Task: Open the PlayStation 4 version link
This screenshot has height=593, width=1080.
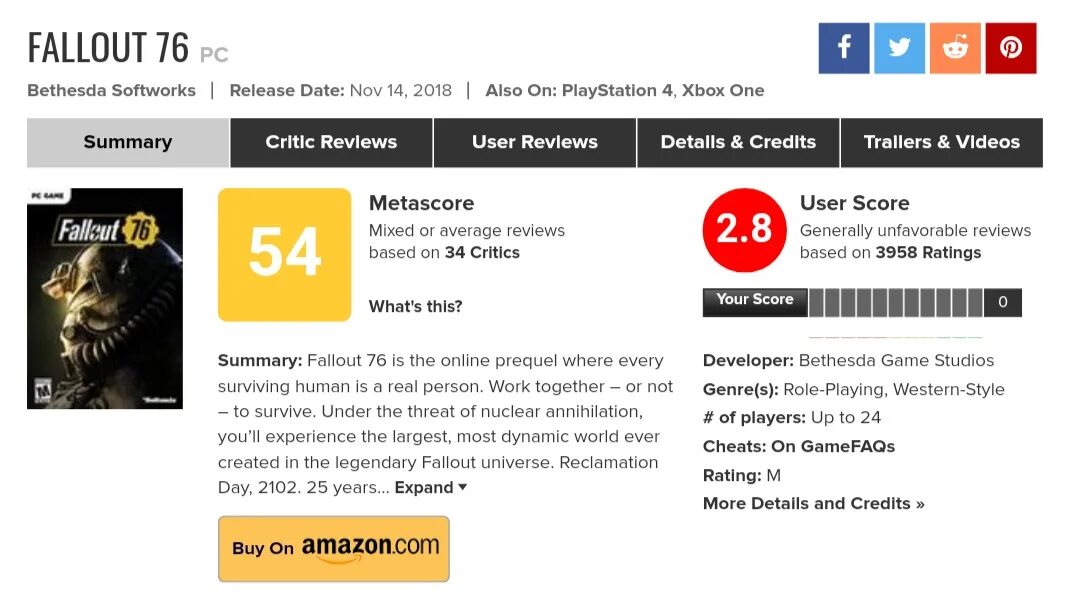Action: point(617,90)
